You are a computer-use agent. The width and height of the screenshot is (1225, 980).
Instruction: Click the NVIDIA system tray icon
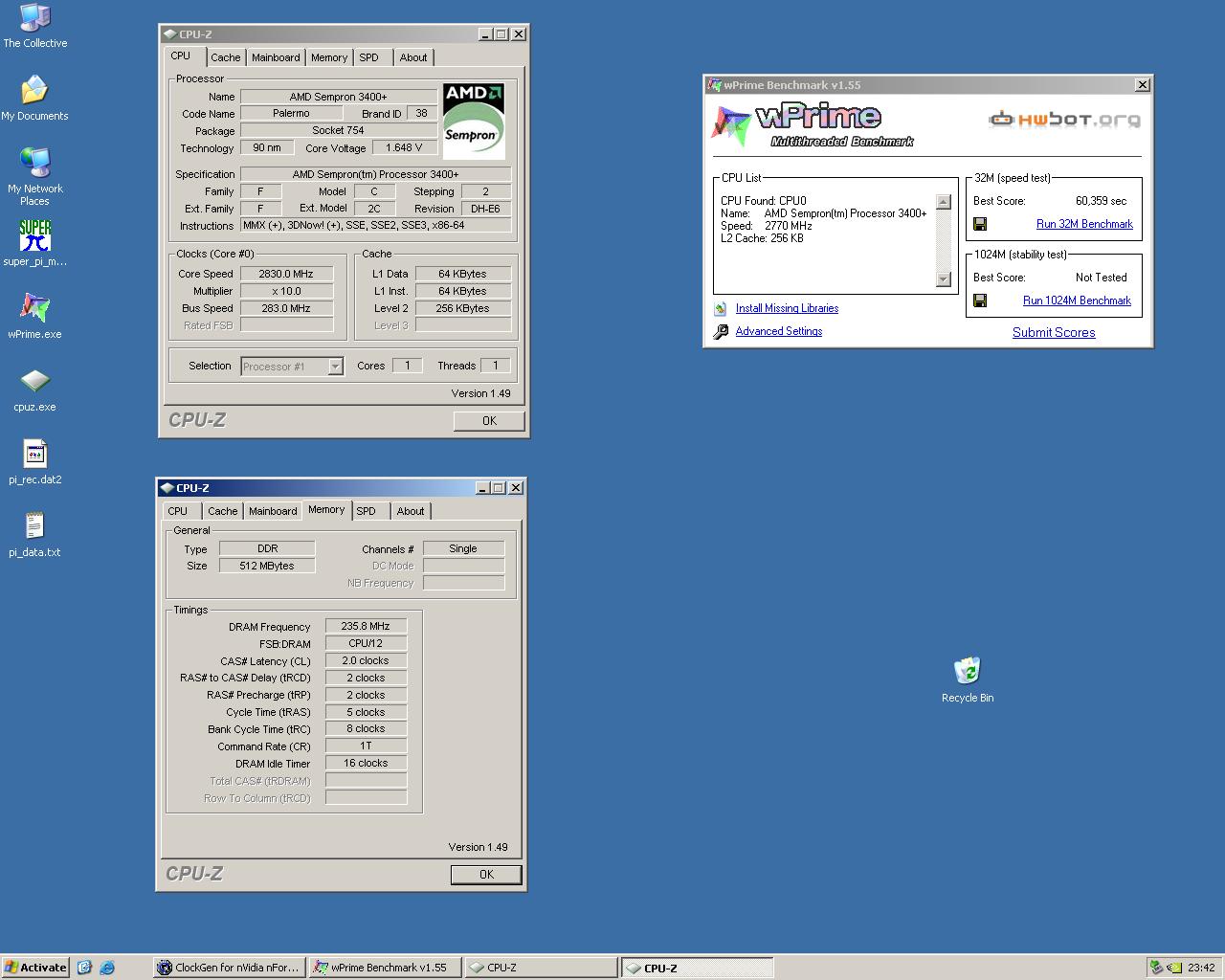(1173, 968)
